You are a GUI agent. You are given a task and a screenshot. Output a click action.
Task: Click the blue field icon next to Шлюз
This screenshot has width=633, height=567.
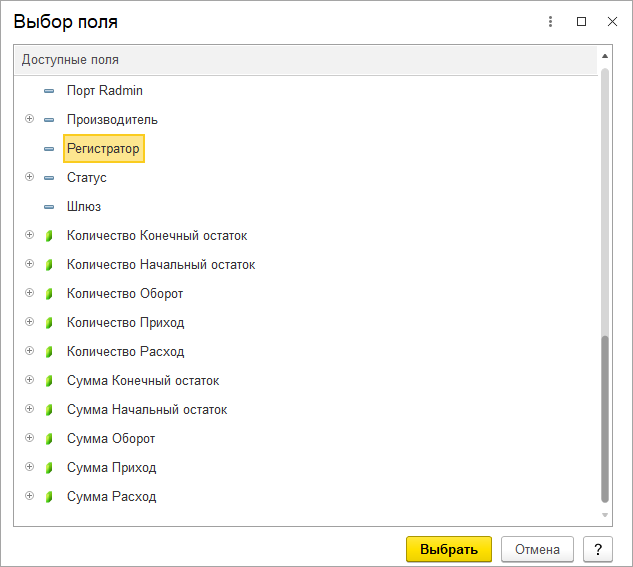coord(49,207)
